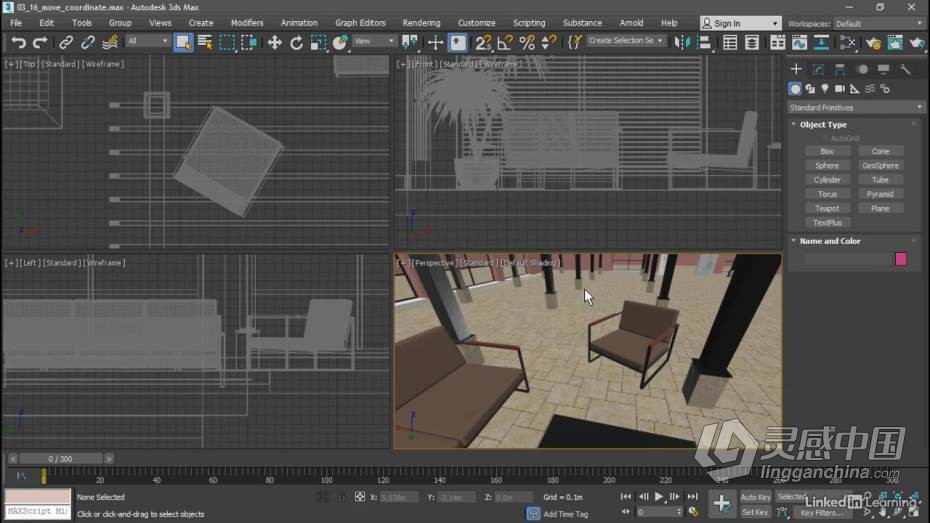Toggle the Angle Snap button

(x=505, y=42)
